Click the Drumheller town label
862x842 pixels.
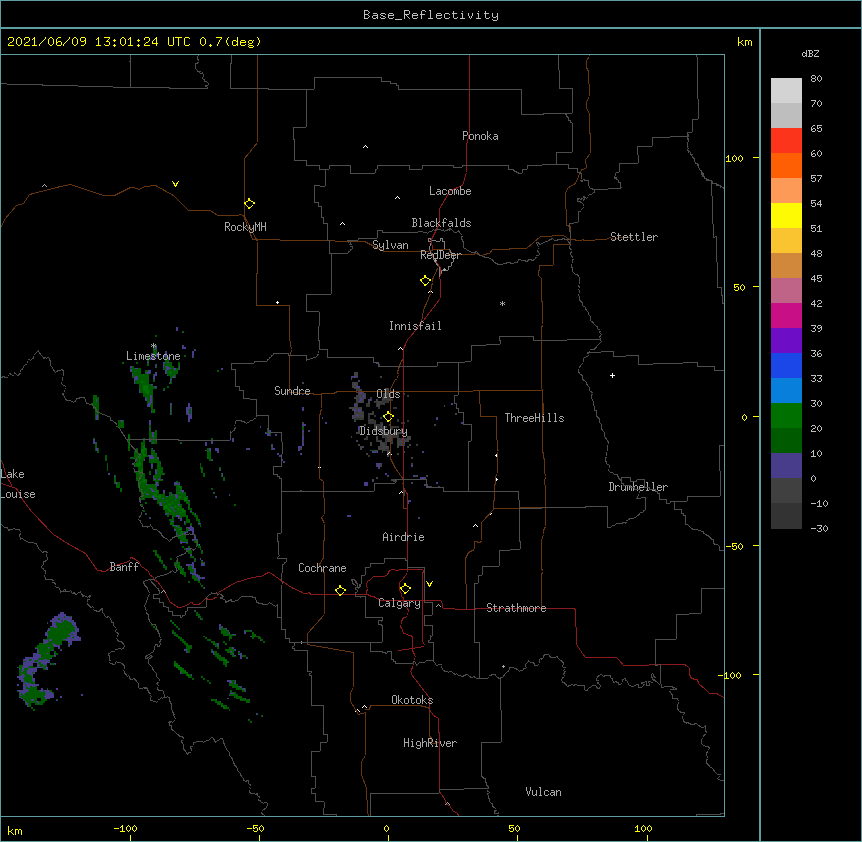[638, 487]
